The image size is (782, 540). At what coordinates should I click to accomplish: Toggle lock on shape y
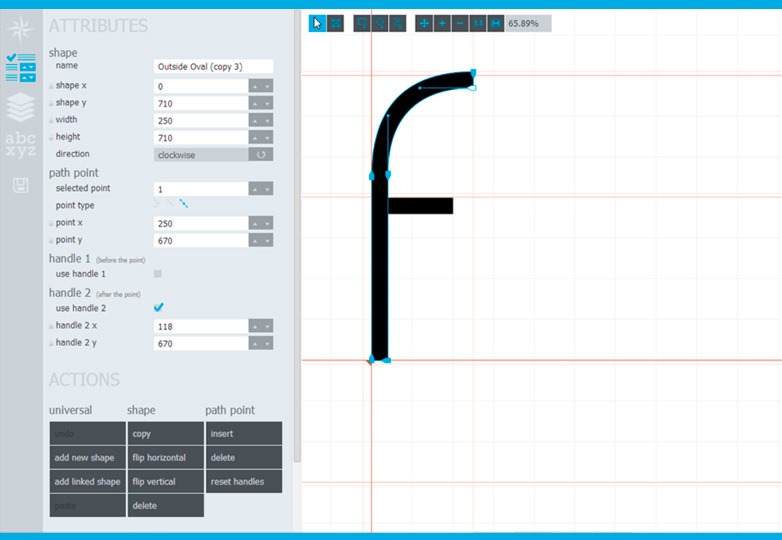pos(51,103)
